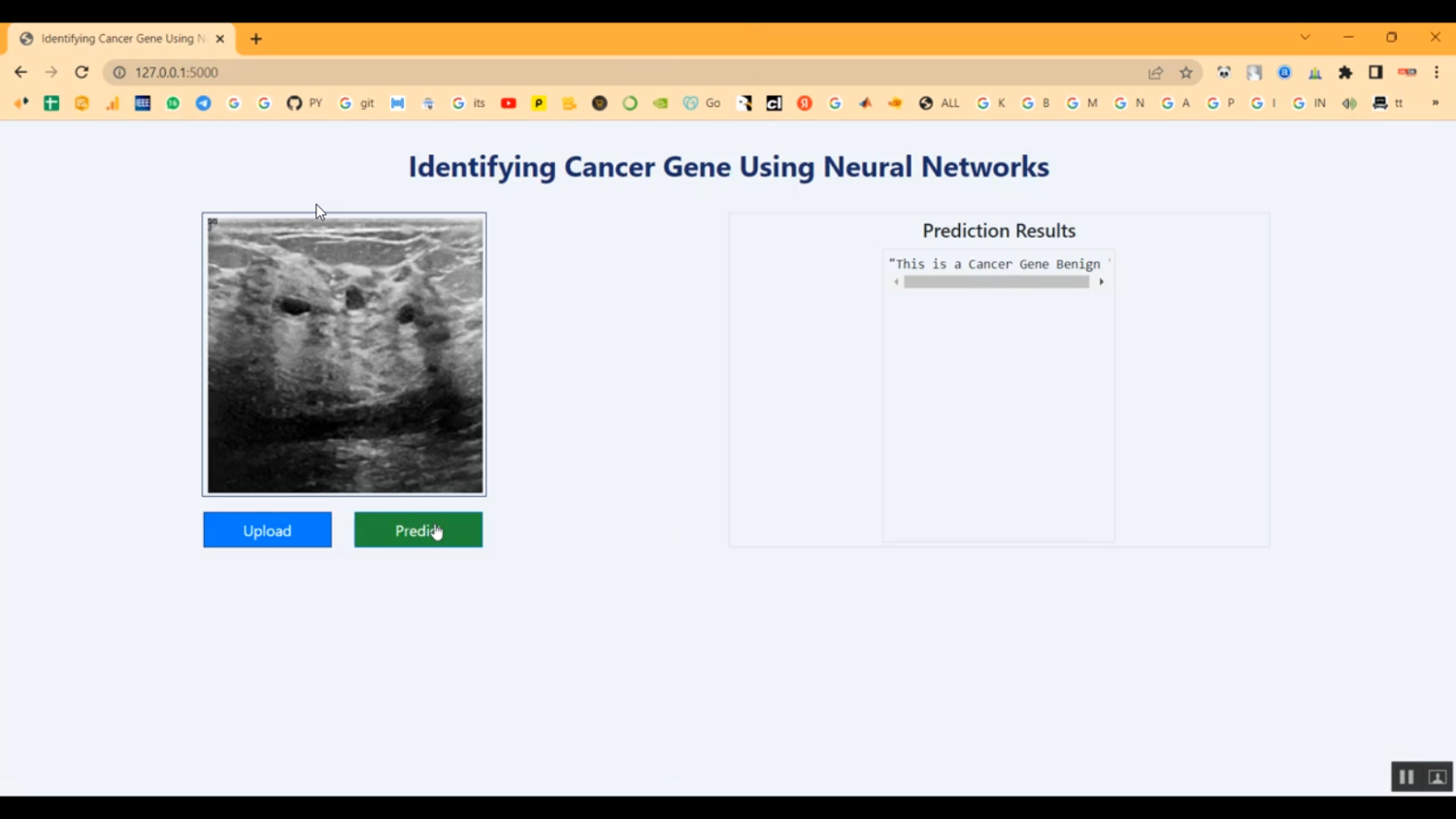
Task: Click the browser reload page icon
Action: [x=82, y=72]
